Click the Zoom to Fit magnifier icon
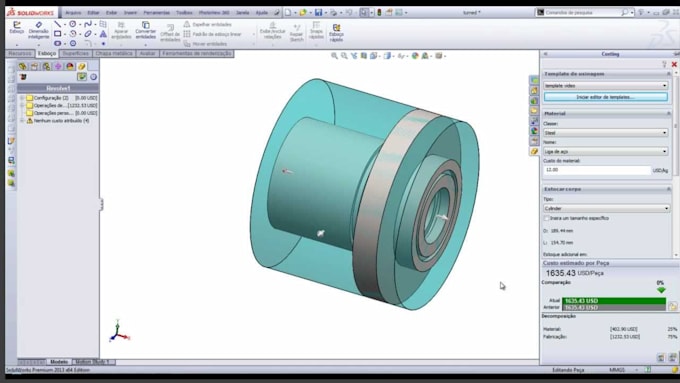 click(334, 56)
